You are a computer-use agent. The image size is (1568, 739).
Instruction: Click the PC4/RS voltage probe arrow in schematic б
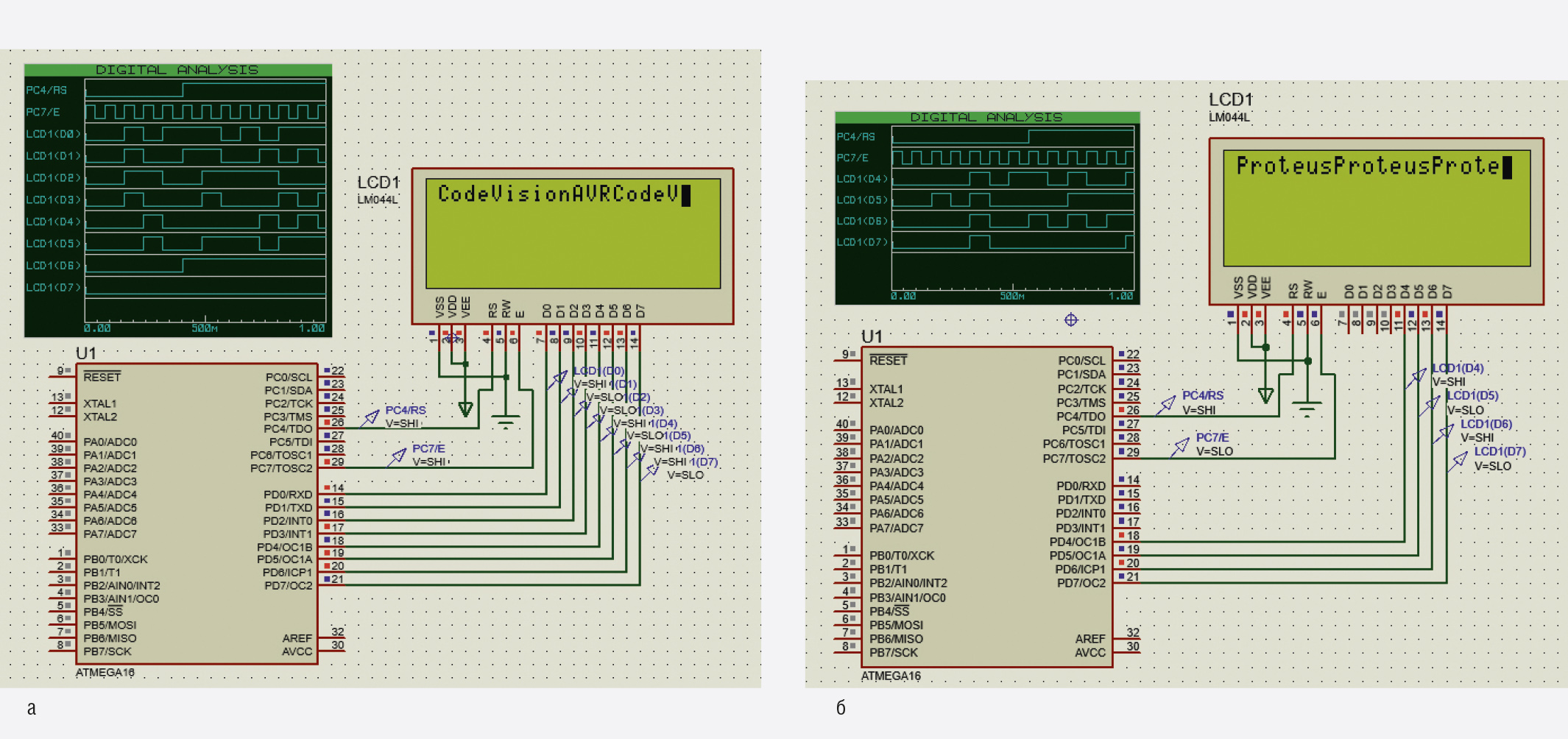(x=1166, y=404)
